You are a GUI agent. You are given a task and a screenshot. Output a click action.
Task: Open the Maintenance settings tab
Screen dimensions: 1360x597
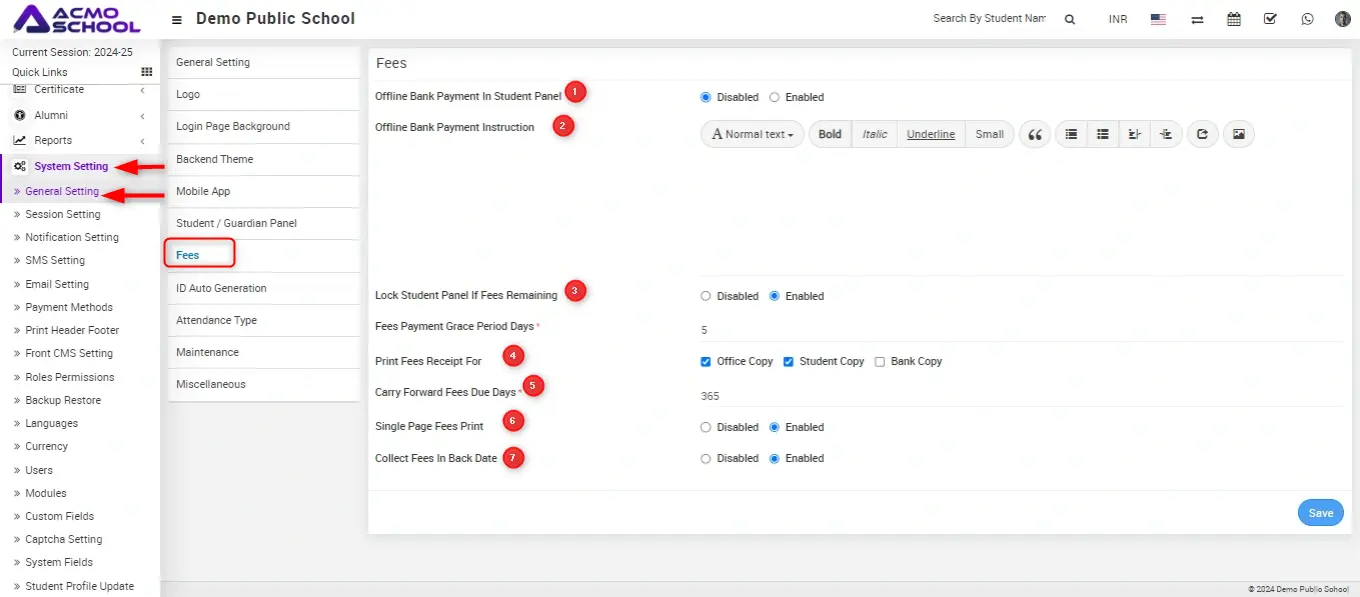click(x=207, y=352)
